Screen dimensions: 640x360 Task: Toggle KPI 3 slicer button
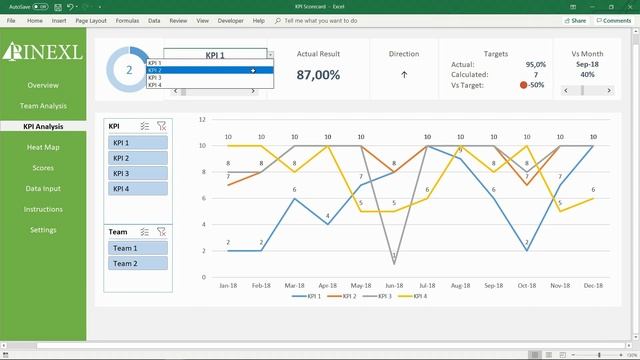coord(138,173)
